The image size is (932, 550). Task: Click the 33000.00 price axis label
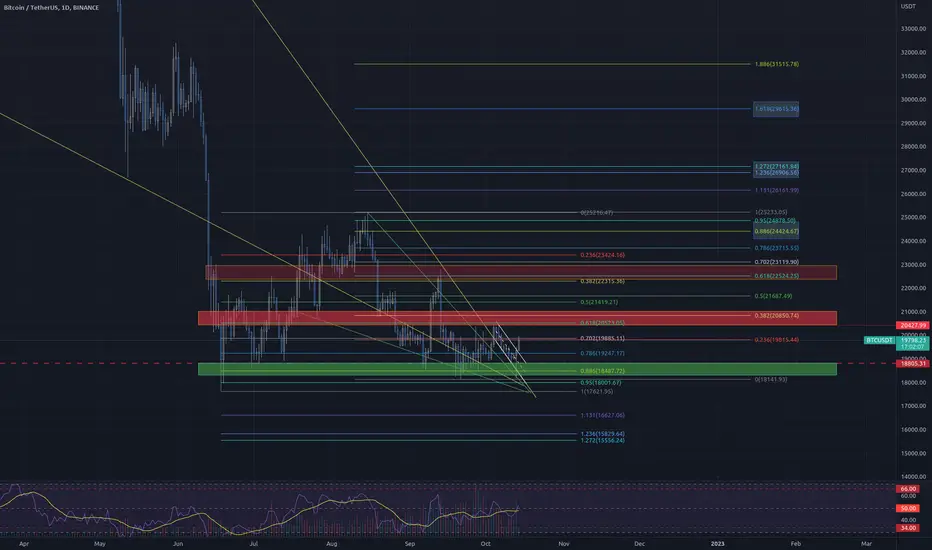914,29
